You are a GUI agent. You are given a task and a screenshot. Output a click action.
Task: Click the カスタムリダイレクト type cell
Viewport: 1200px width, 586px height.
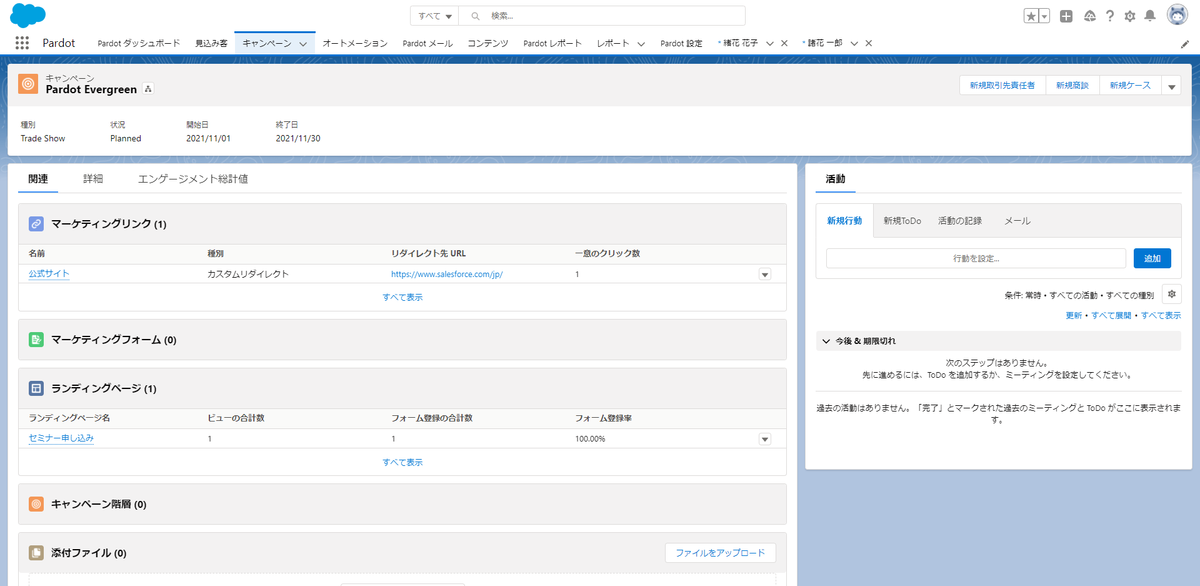[x=248, y=274]
